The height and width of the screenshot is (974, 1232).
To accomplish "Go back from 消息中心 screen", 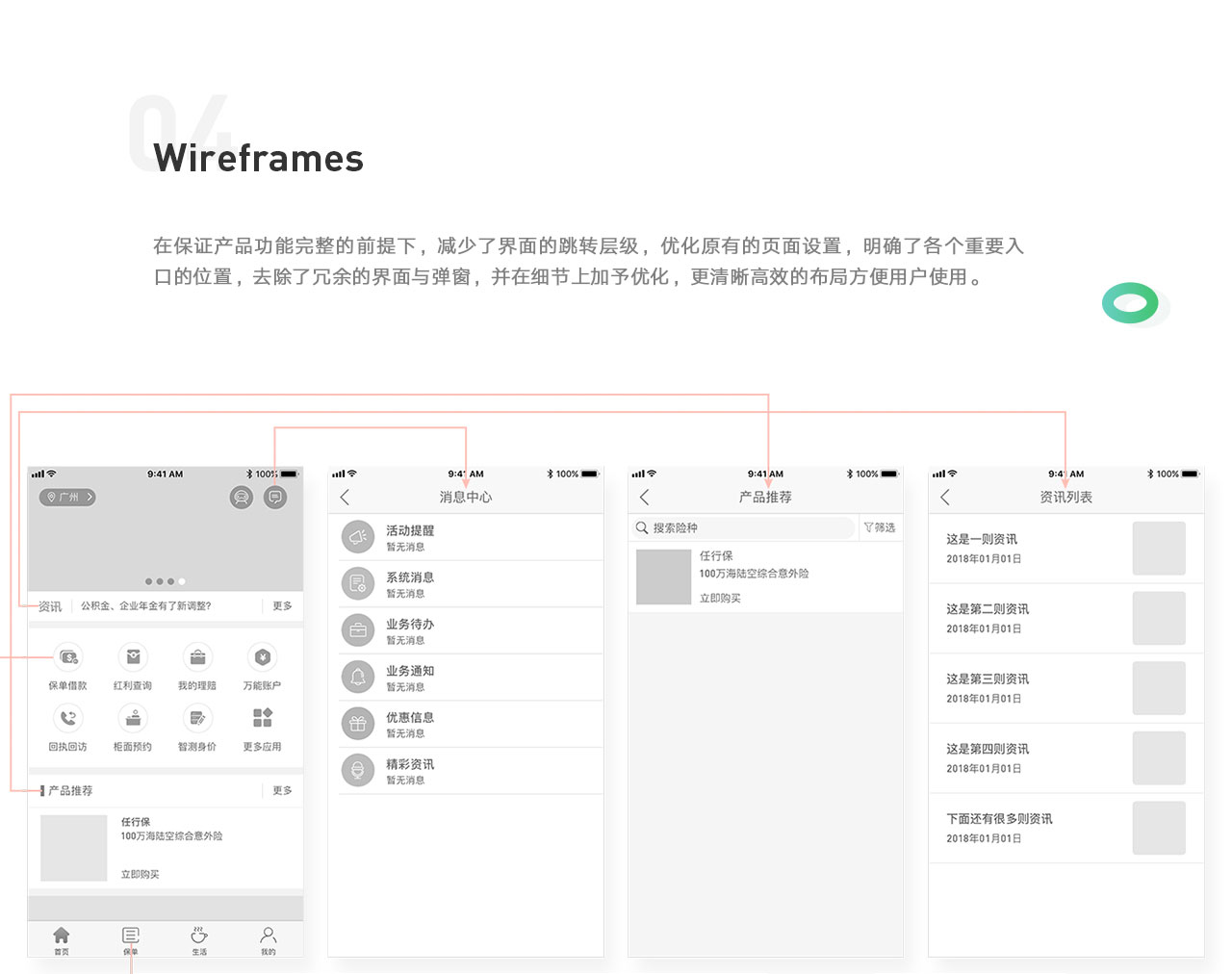I will [346, 498].
